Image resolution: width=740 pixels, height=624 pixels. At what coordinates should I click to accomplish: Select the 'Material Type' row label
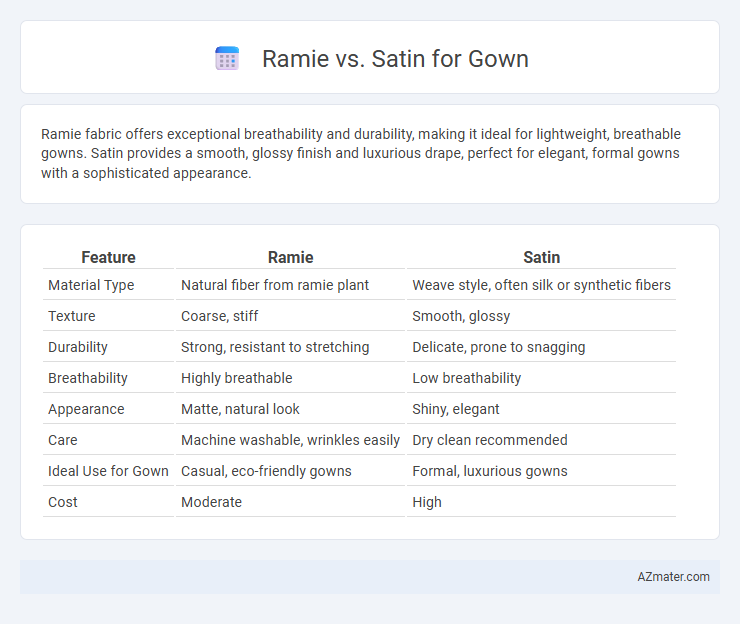click(x=91, y=285)
